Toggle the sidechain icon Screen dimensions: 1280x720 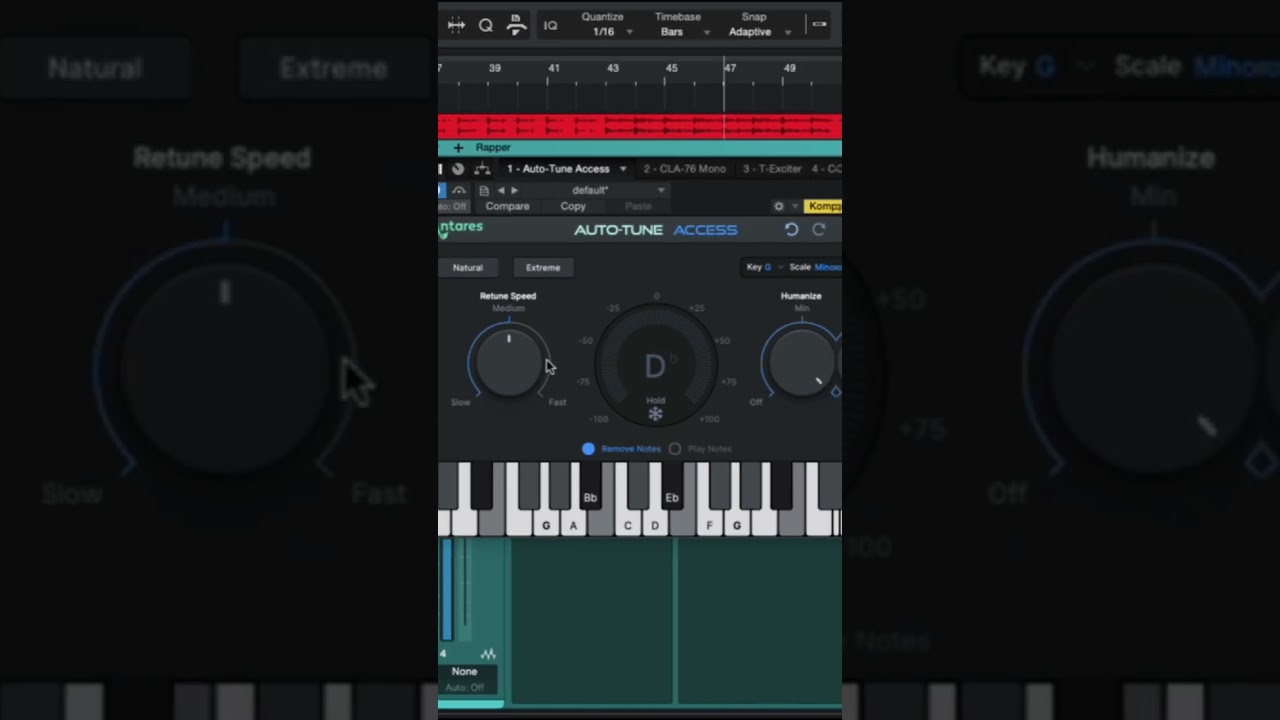(459, 190)
